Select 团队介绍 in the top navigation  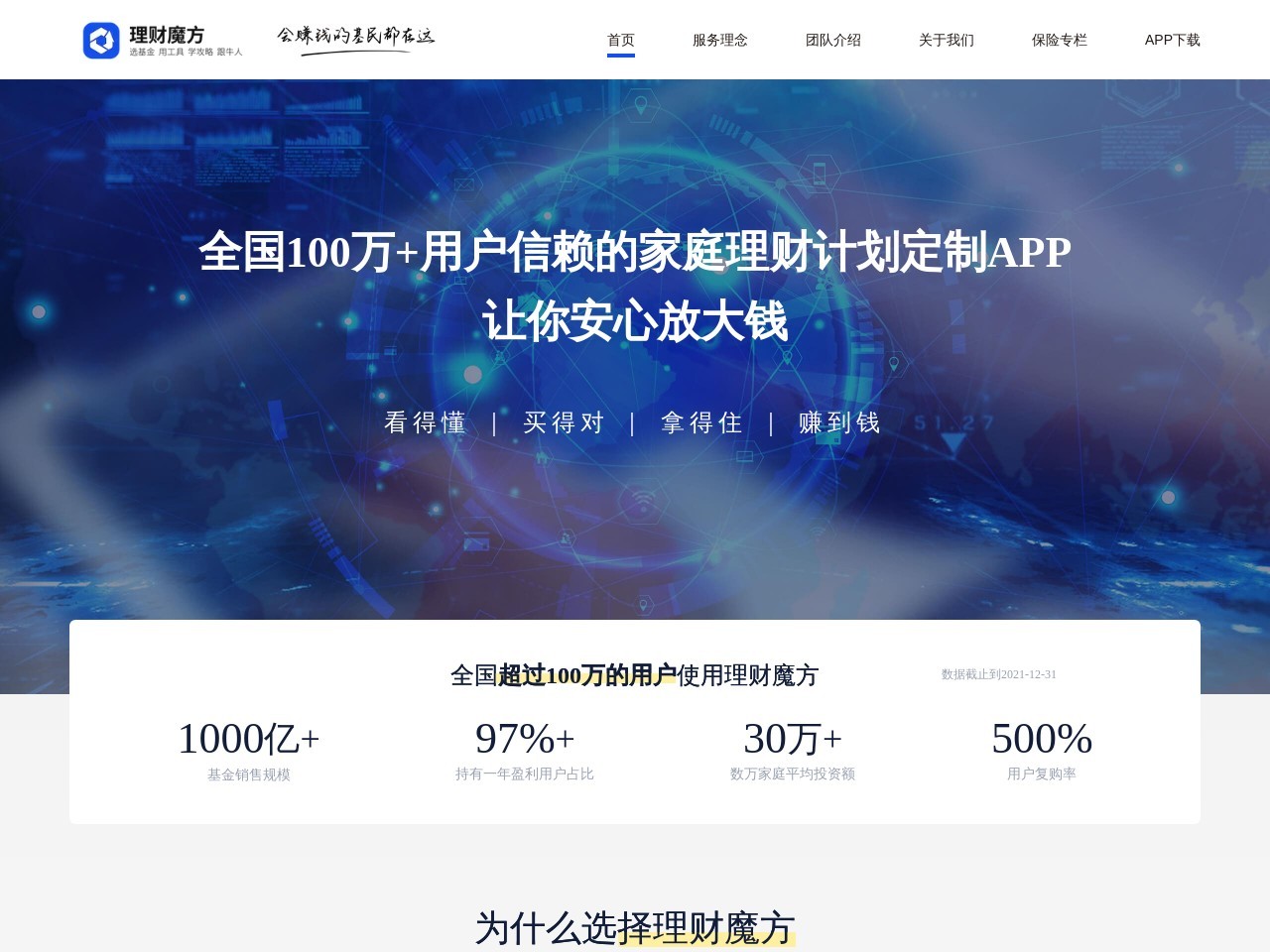(x=832, y=41)
